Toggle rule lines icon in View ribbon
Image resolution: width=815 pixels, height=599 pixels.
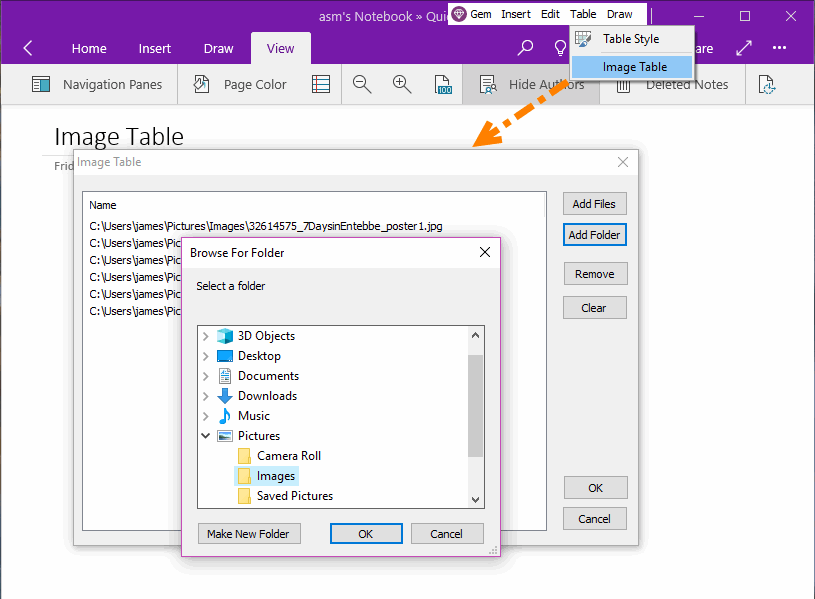coord(321,85)
